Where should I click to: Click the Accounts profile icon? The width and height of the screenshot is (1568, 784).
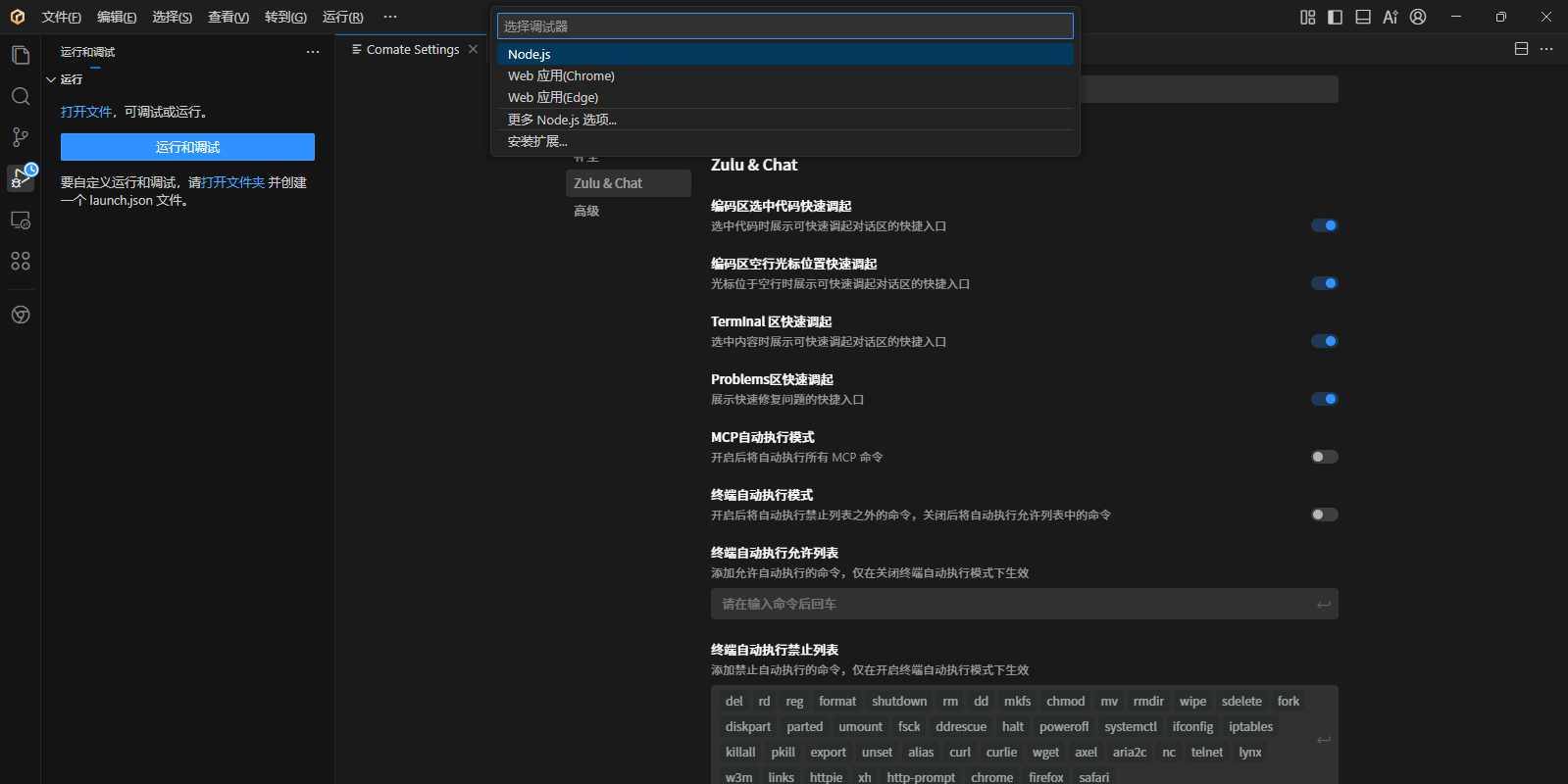coord(1418,17)
